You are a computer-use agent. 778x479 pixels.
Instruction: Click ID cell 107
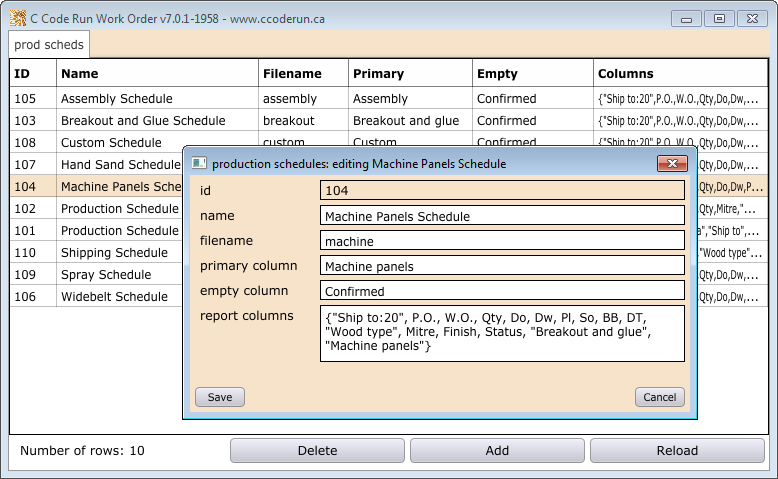[33, 164]
